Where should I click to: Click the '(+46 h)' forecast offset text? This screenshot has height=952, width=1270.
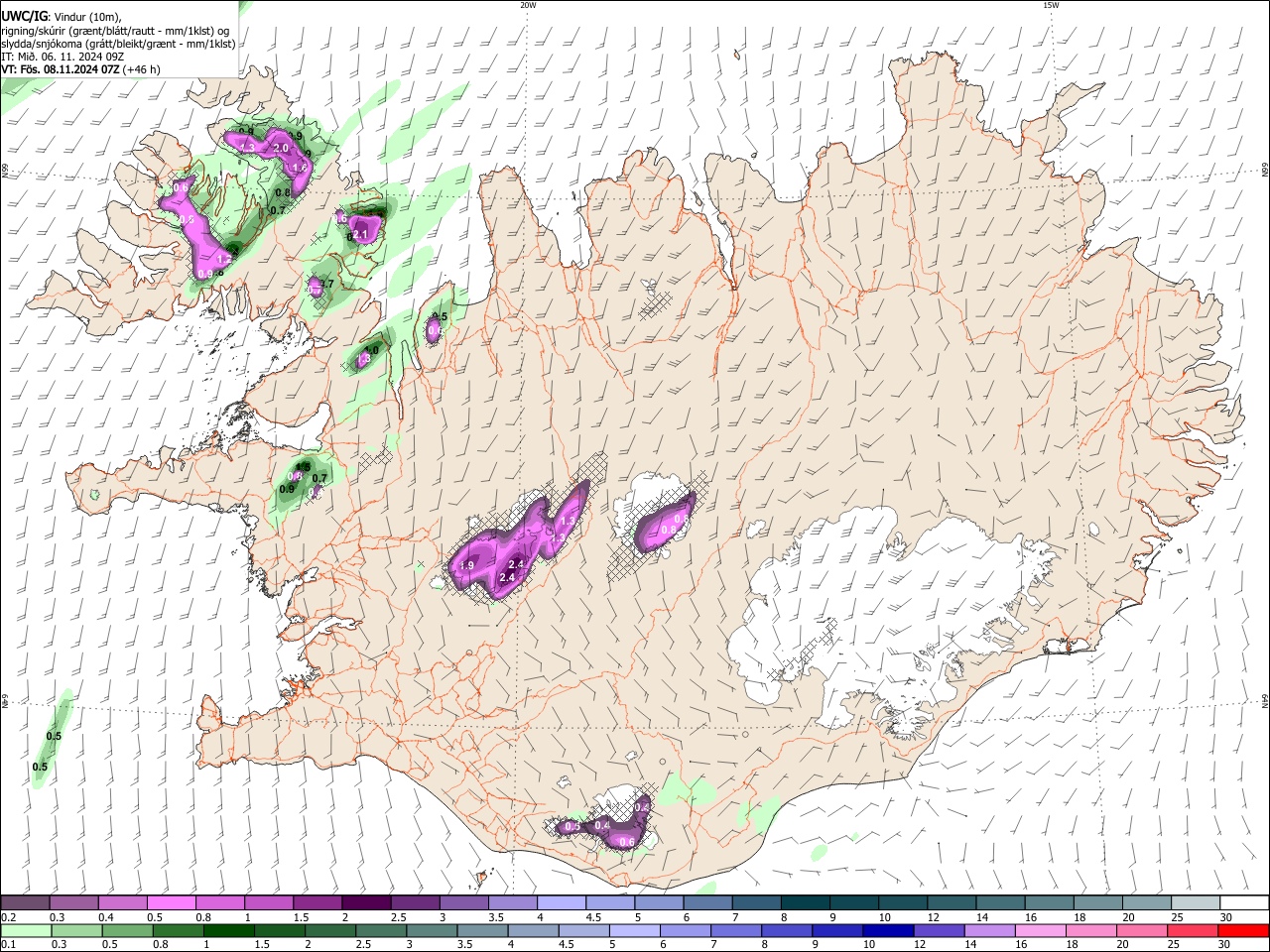click(x=143, y=70)
